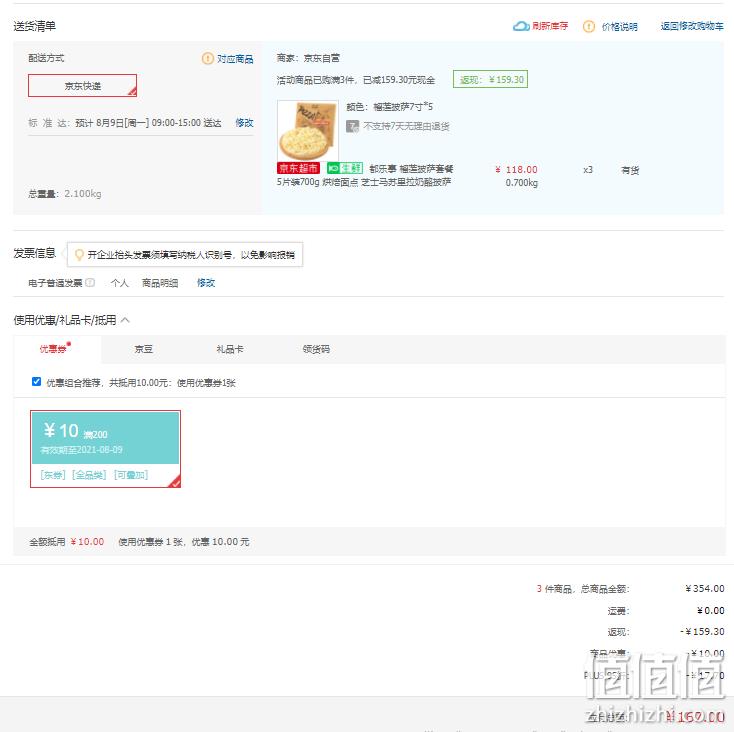This screenshot has width=734, height=732.
Task: Click the 商家：京东自营 text
Action: pyautogui.click(x=308, y=58)
